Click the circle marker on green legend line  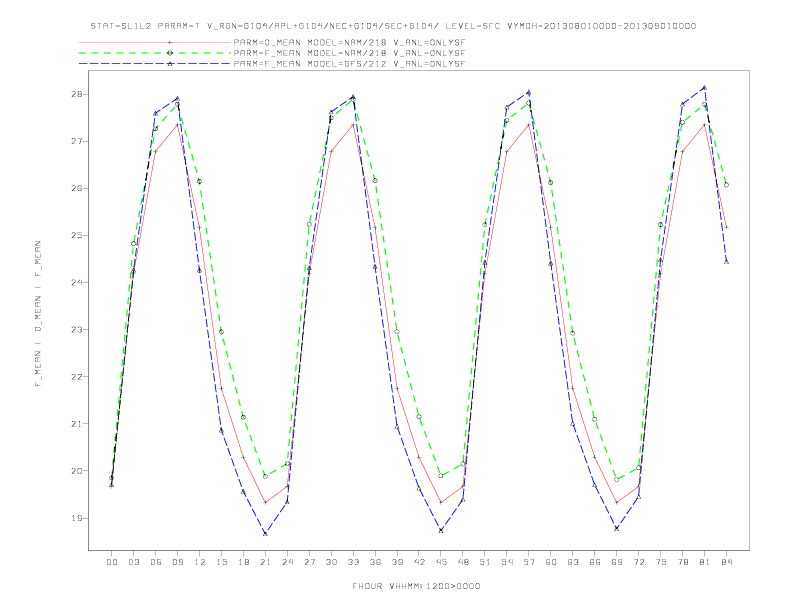click(170, 53)
